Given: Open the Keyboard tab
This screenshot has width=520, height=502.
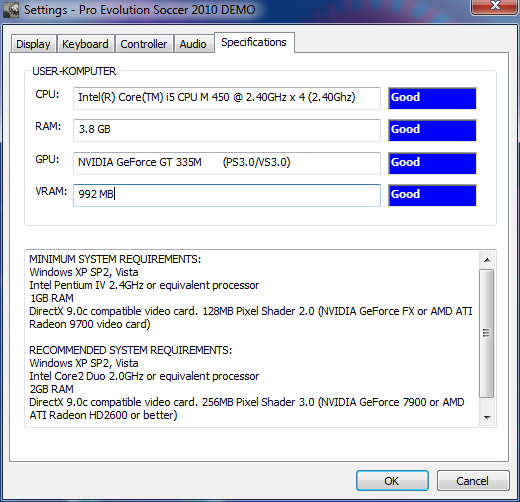Looking at the screenshot, I should coord(85,44).
